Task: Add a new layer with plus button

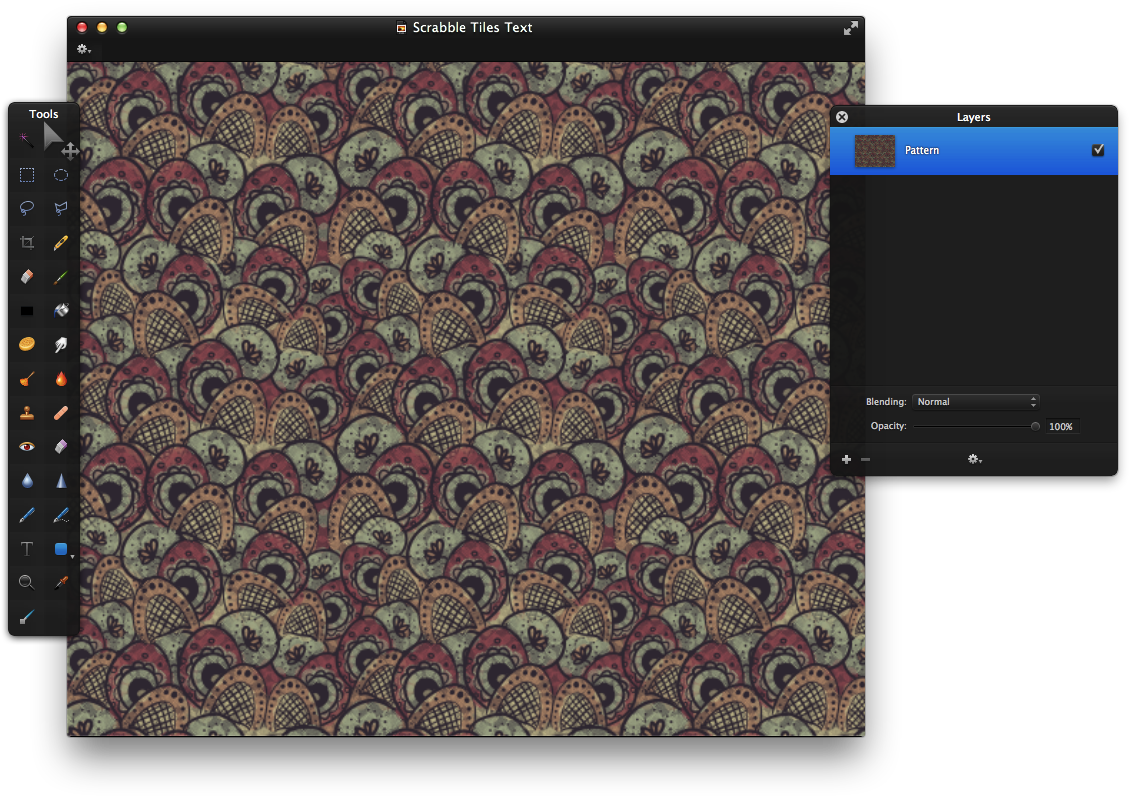Action: pos(846,459)
